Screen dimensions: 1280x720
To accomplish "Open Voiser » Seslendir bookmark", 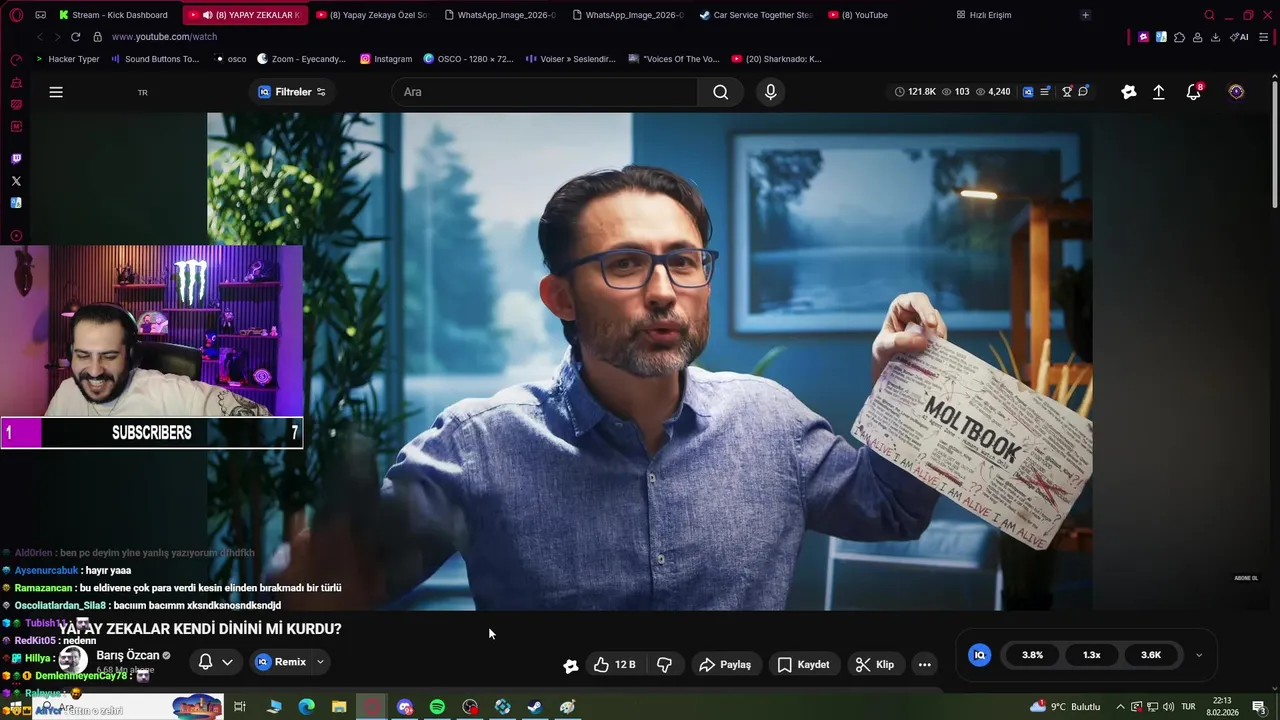I will coord(571,59).
